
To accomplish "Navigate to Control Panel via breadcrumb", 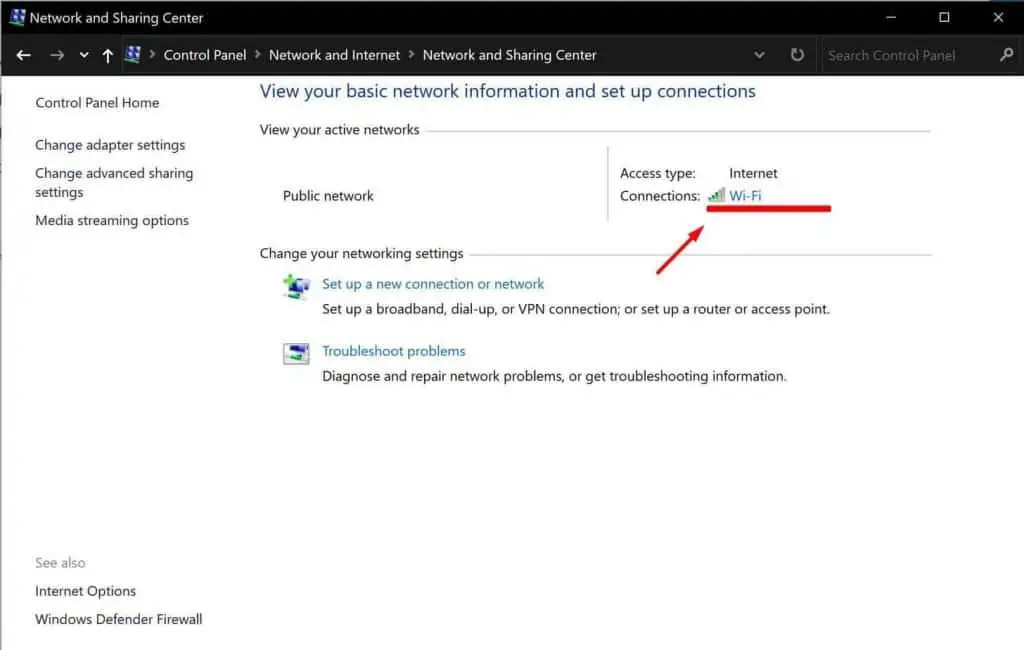I will tap(204, 55).
